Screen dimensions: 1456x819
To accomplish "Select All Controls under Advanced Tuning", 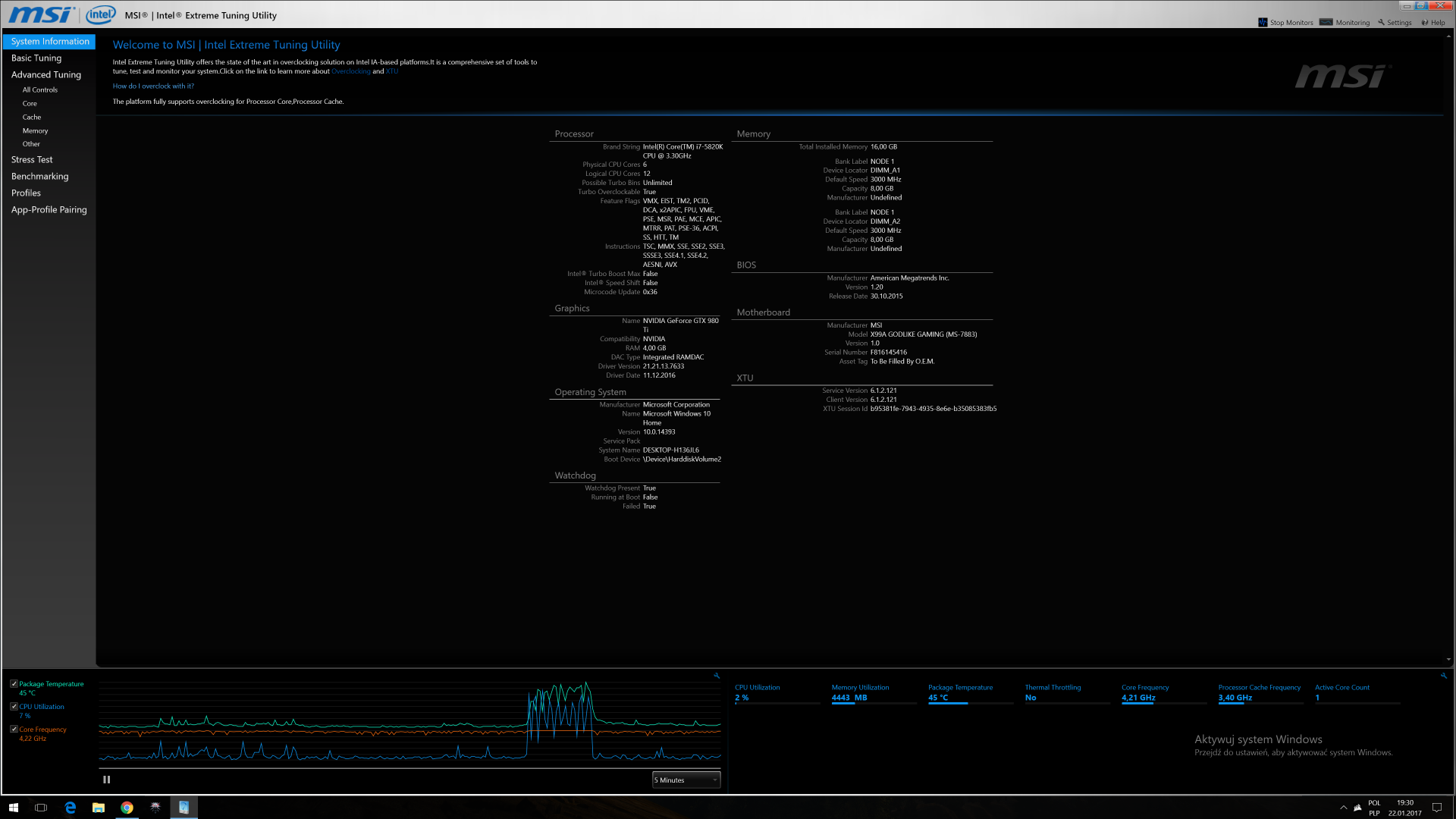I will coord(40,90).
